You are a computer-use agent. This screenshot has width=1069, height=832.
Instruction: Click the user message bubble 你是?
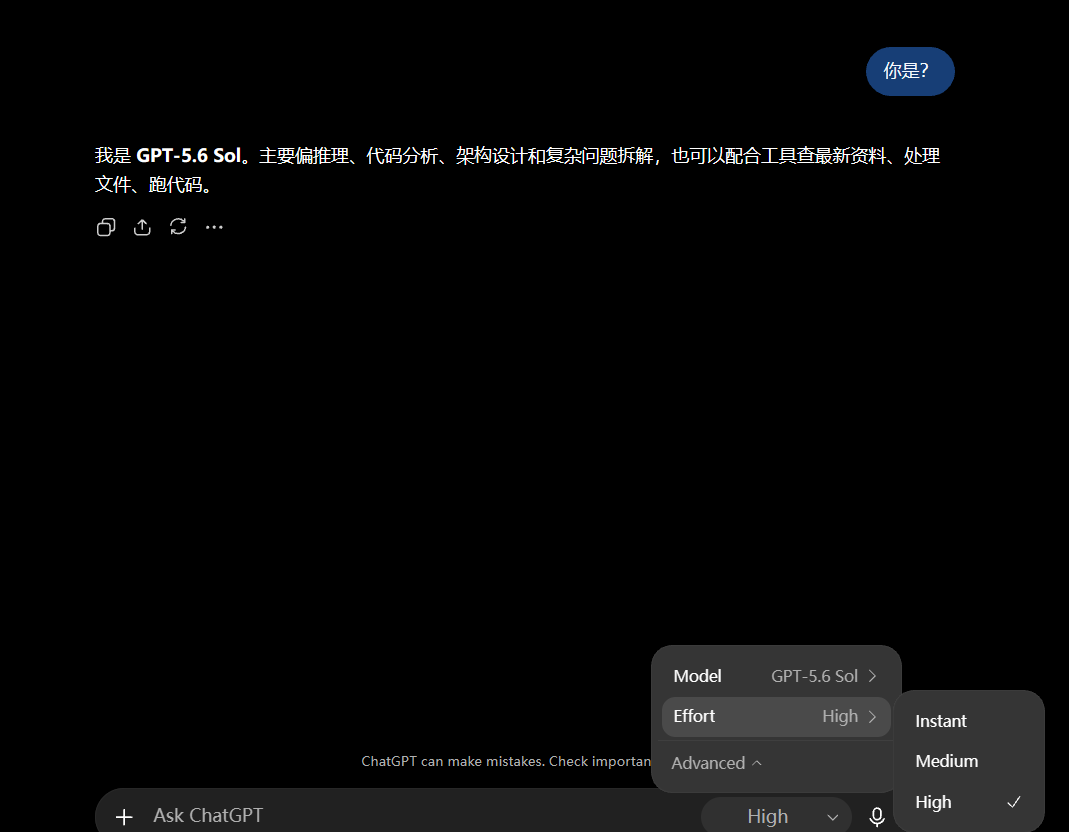click(910, 71)
